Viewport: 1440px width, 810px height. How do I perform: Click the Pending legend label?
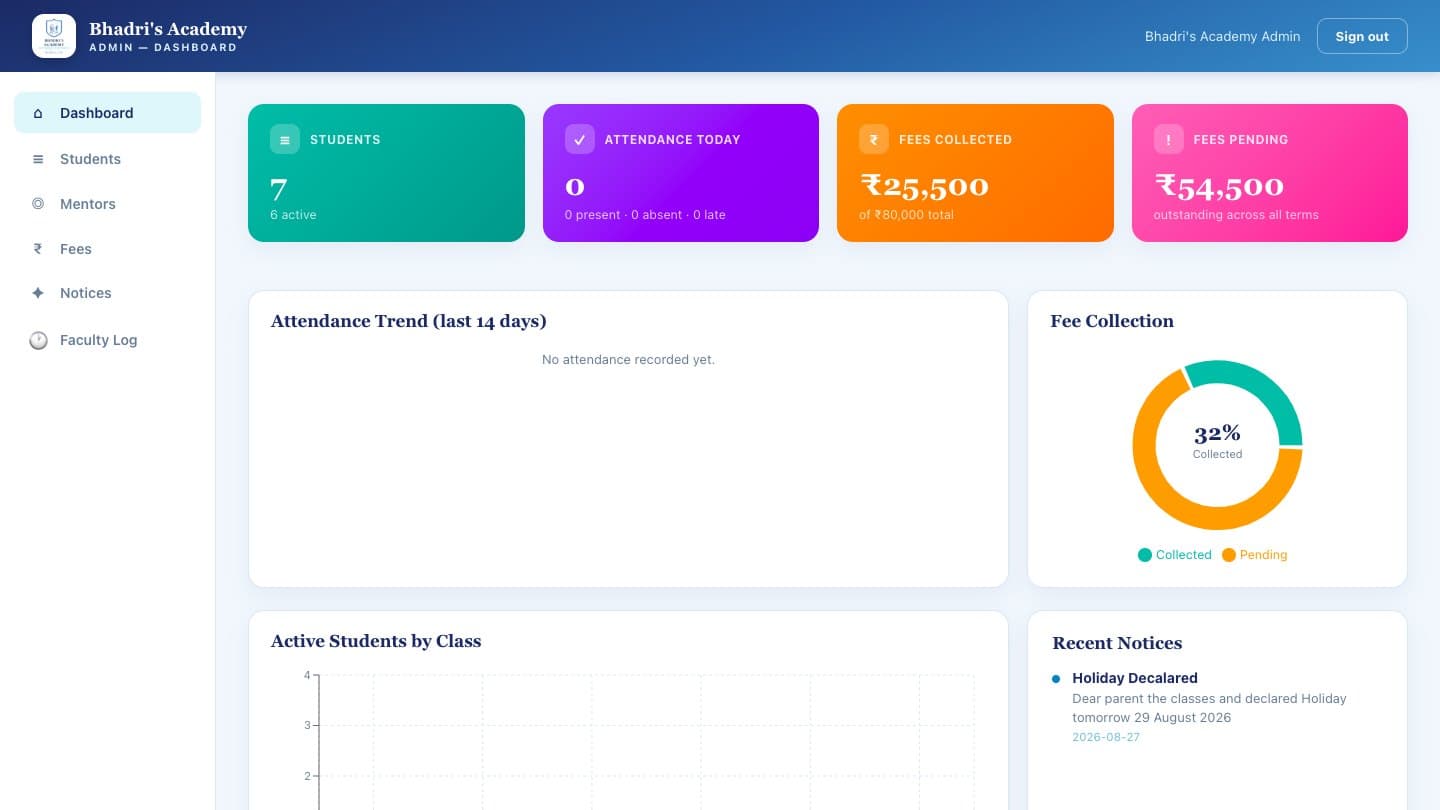click(1263, 555)
